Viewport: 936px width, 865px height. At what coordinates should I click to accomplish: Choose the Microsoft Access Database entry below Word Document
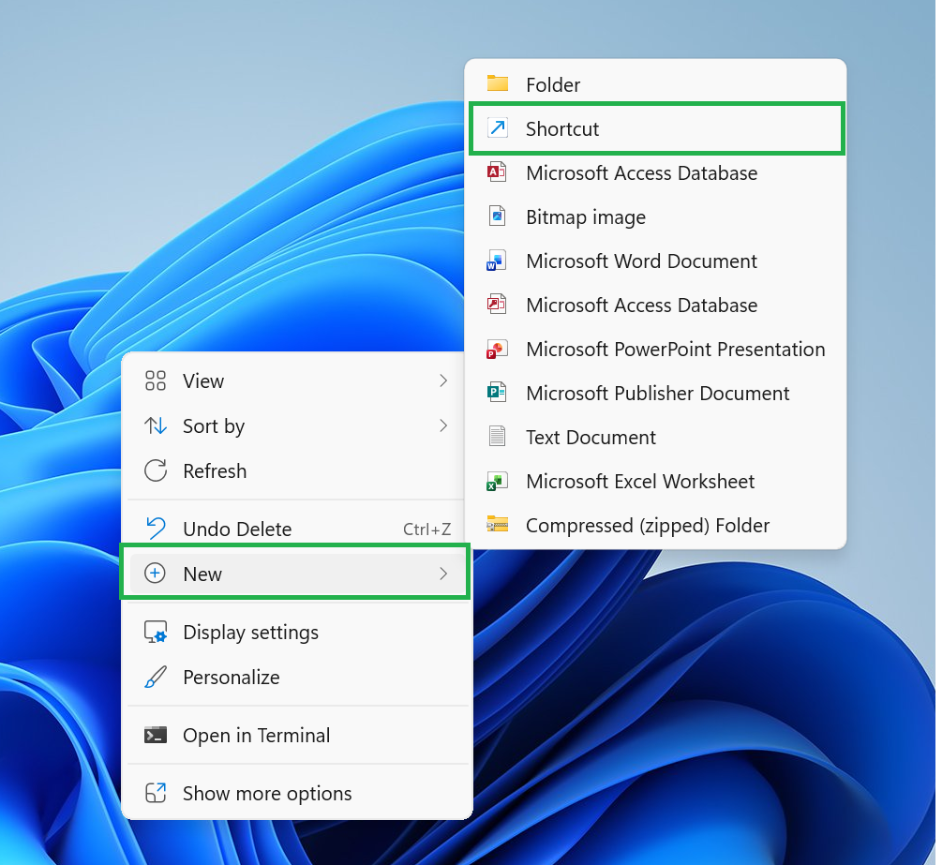point(655,304)
